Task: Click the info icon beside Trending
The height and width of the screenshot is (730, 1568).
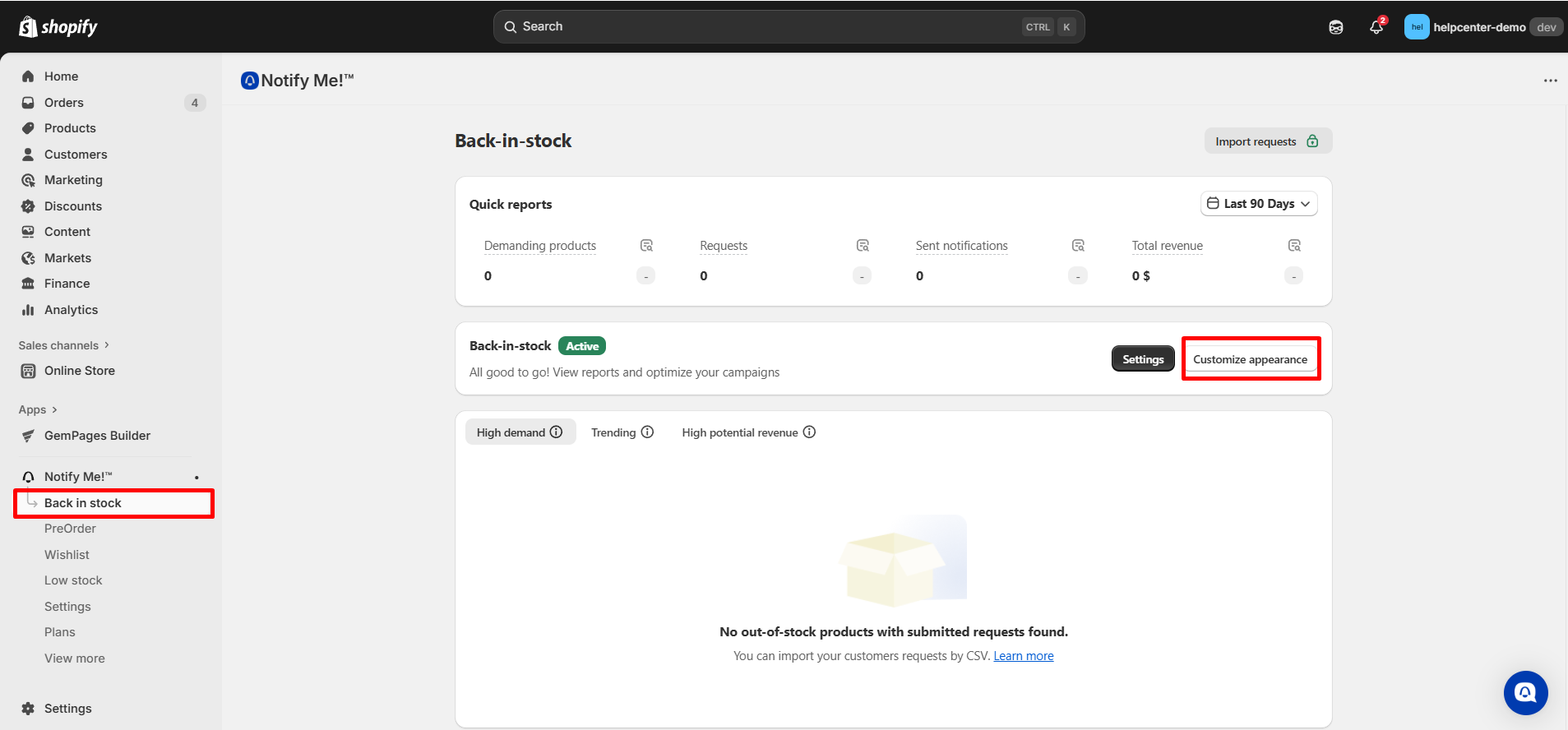Action: pyautogui.click(x=647, y=432)
